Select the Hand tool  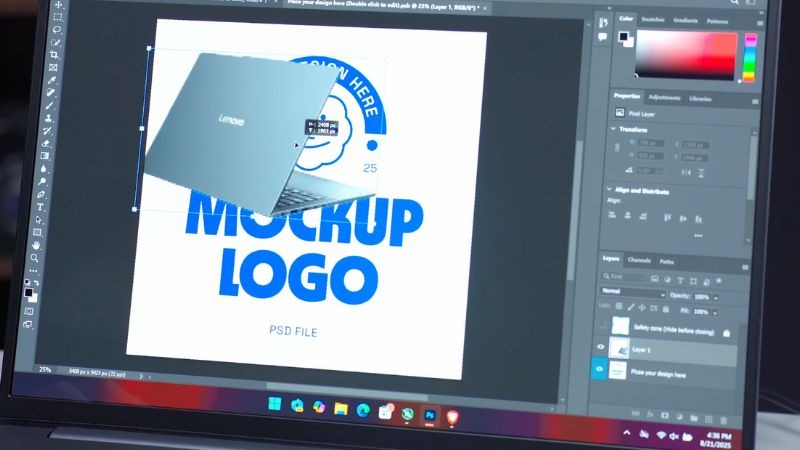37,244
